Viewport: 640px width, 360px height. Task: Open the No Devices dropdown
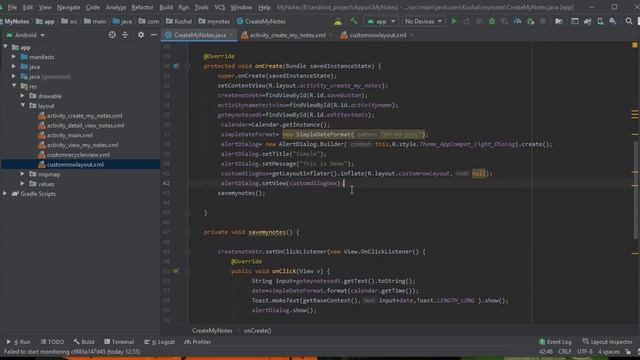(423, 21)
